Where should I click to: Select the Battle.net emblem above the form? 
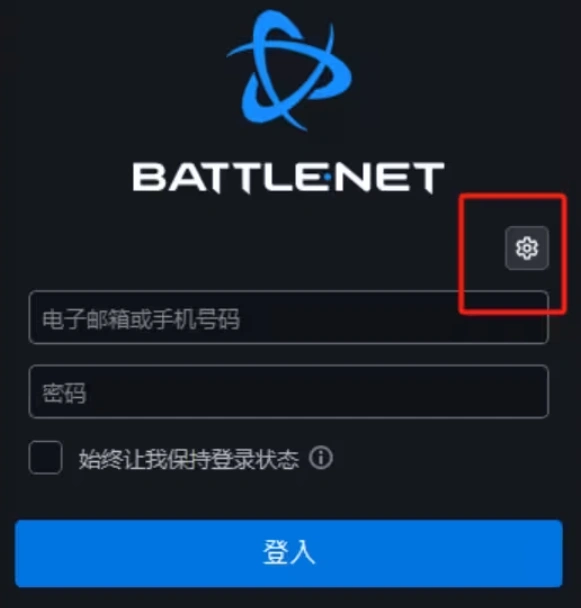coord(289,70)
